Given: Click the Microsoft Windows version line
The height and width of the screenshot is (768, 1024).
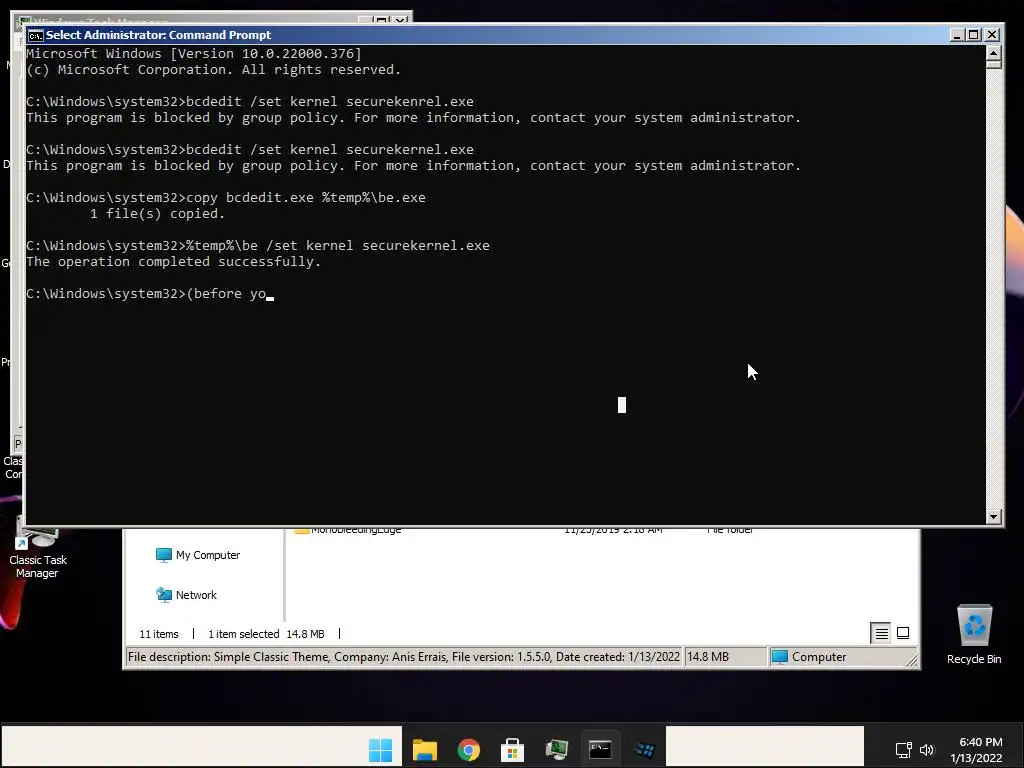Looking at the screenshot, I should [194, 54].
